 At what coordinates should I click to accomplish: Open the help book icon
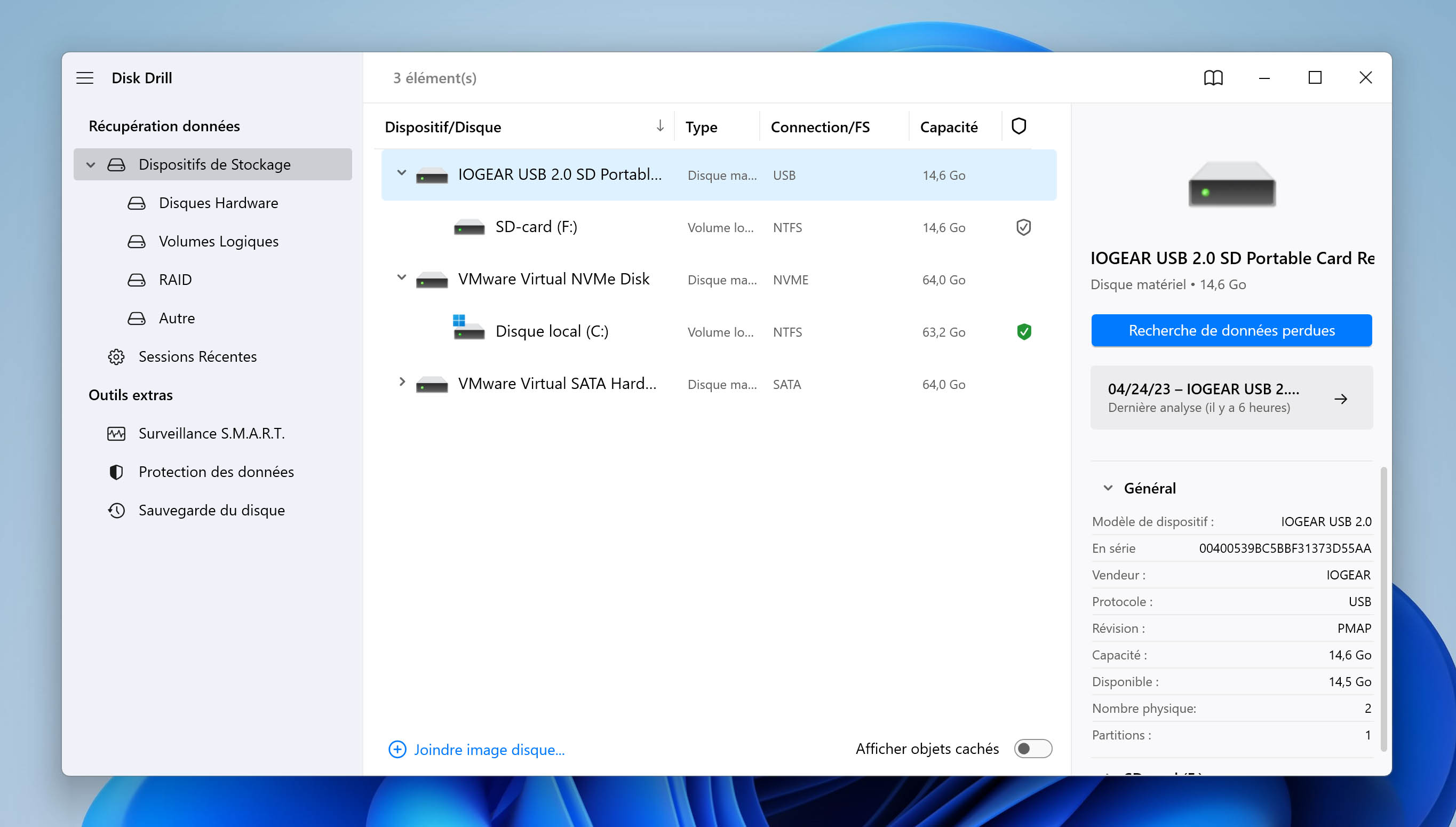point(1213,78)
